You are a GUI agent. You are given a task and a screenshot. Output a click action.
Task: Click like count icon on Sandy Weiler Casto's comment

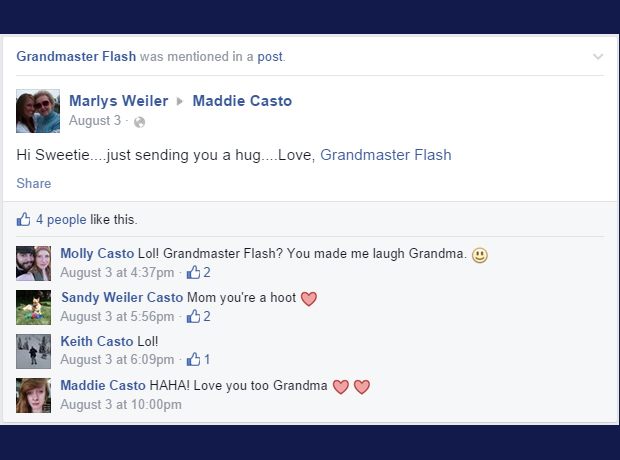tap(193, 316)
